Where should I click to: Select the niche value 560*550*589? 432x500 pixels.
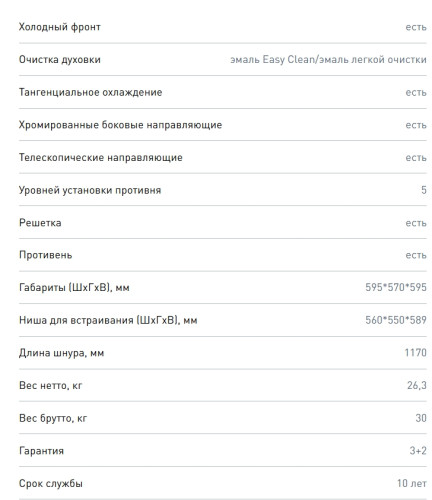(x=396, y=320)
